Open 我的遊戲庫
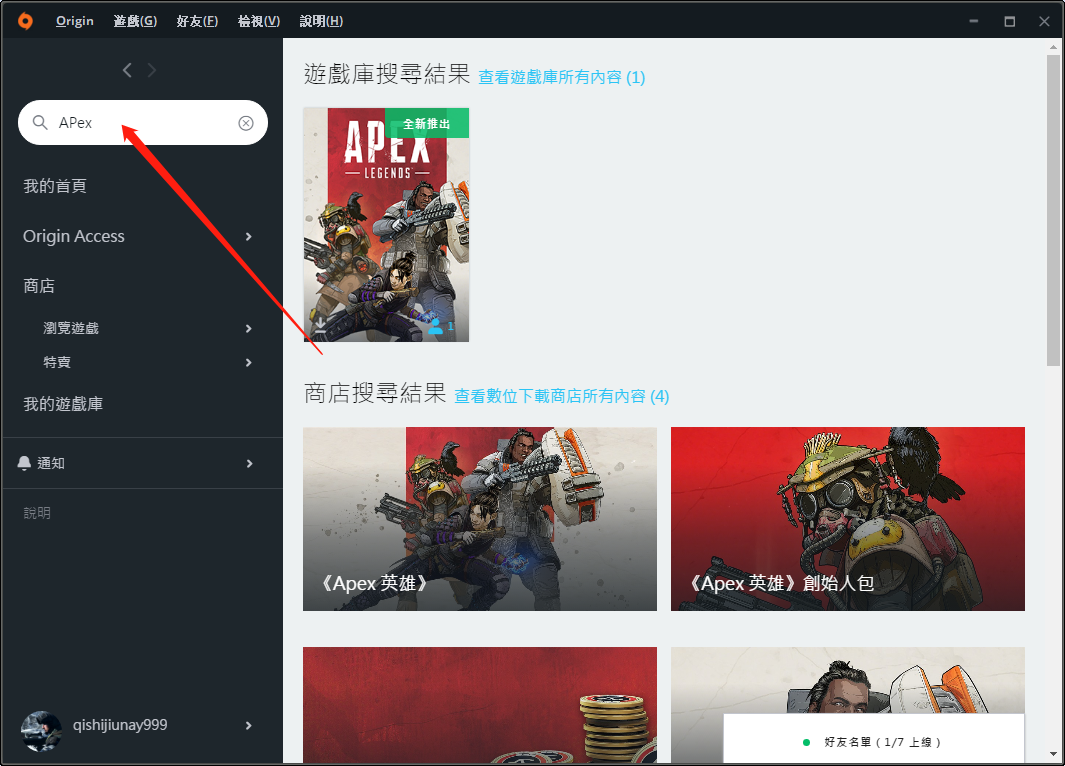The image size is (1065, 766). (63, 404)
